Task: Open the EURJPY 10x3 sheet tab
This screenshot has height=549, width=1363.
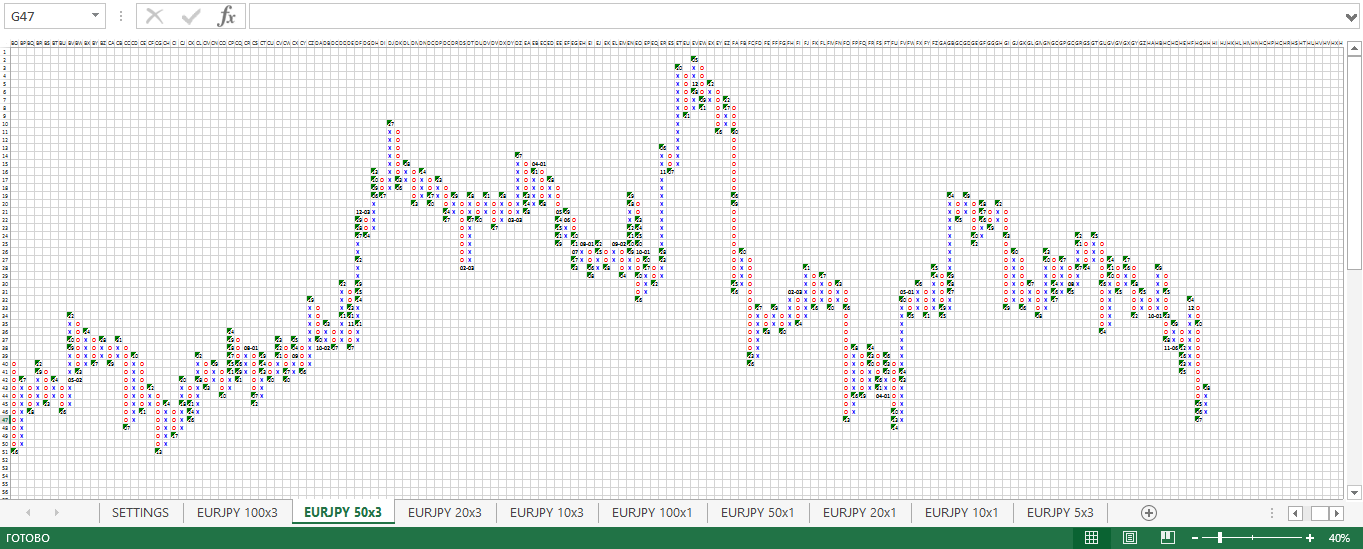Action: click(x=547, y=512)
